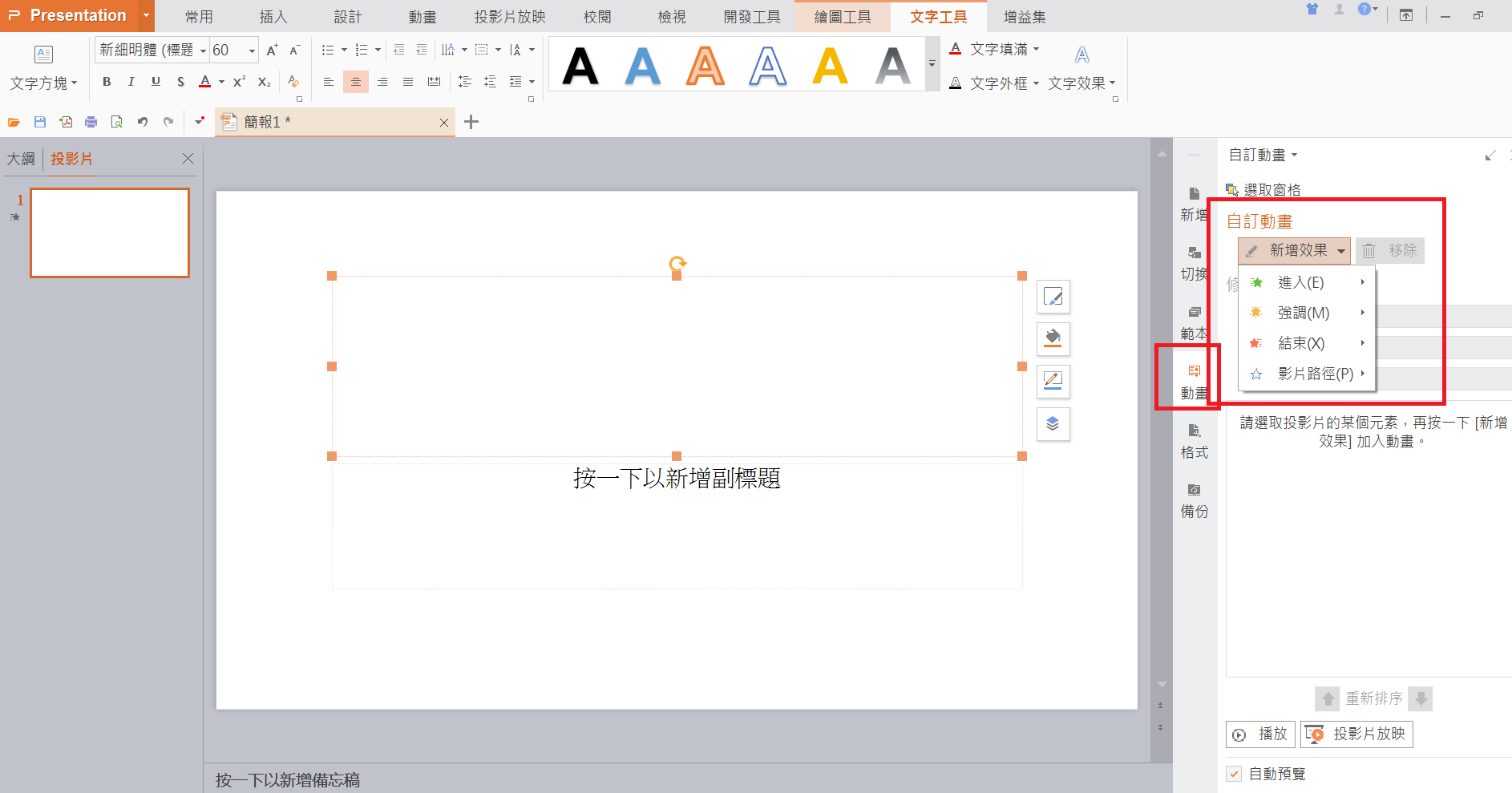
Task: Toggle underline text formatting
Action: [156, 82]
